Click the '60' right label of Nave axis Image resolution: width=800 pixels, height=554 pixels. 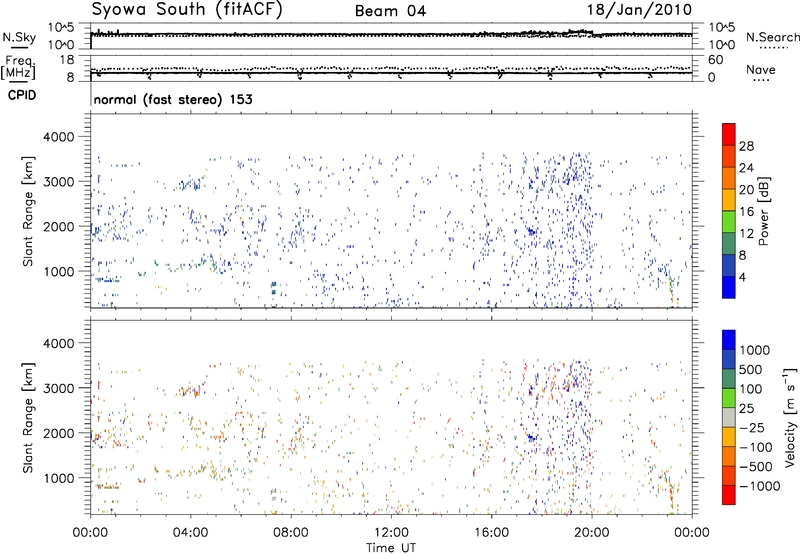click(x=715, y=60)
